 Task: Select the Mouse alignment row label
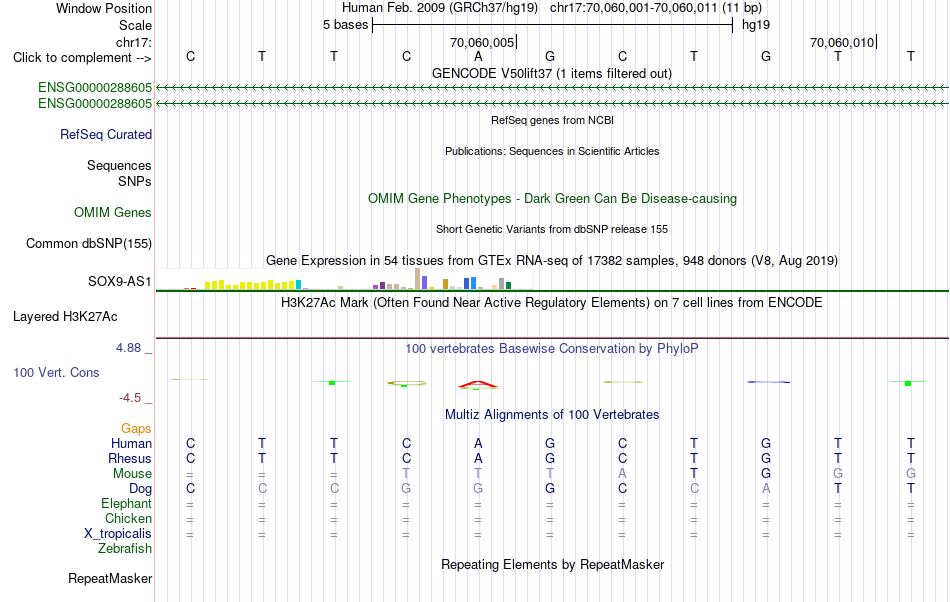point(132,474)
